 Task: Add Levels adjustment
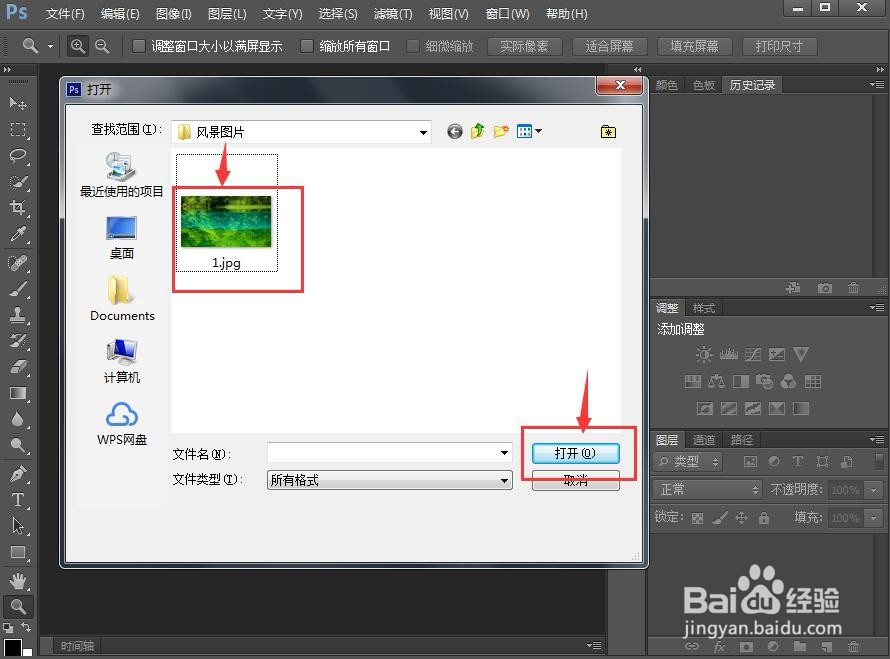(x=728, y=355)
